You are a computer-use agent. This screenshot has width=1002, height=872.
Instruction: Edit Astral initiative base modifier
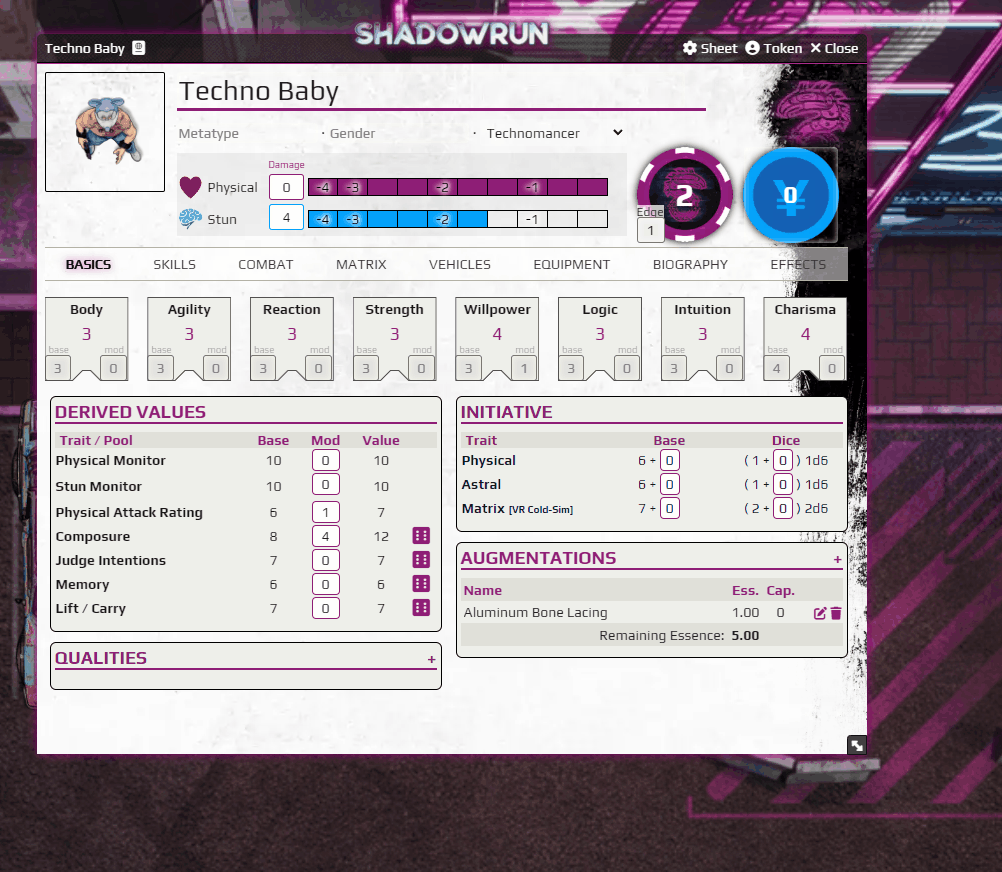670,484
